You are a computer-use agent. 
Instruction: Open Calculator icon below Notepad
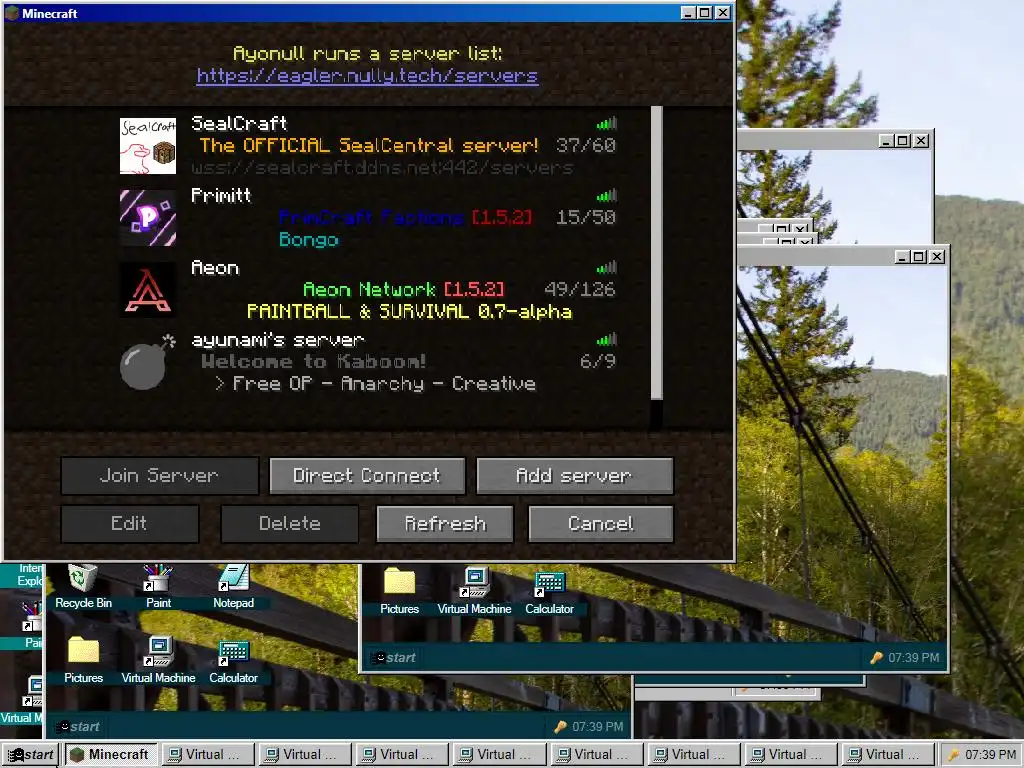[x=233, y=660]
